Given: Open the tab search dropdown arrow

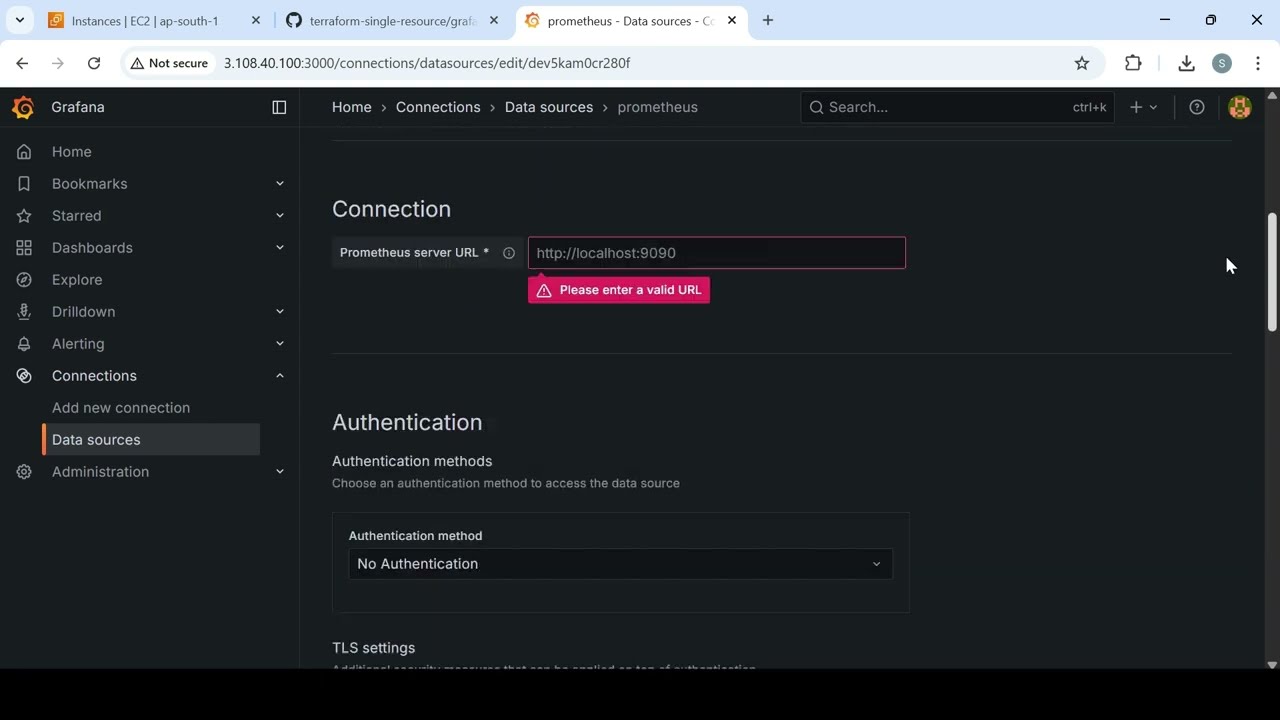Looking at the screenshot, I should [x=19, y=20].
